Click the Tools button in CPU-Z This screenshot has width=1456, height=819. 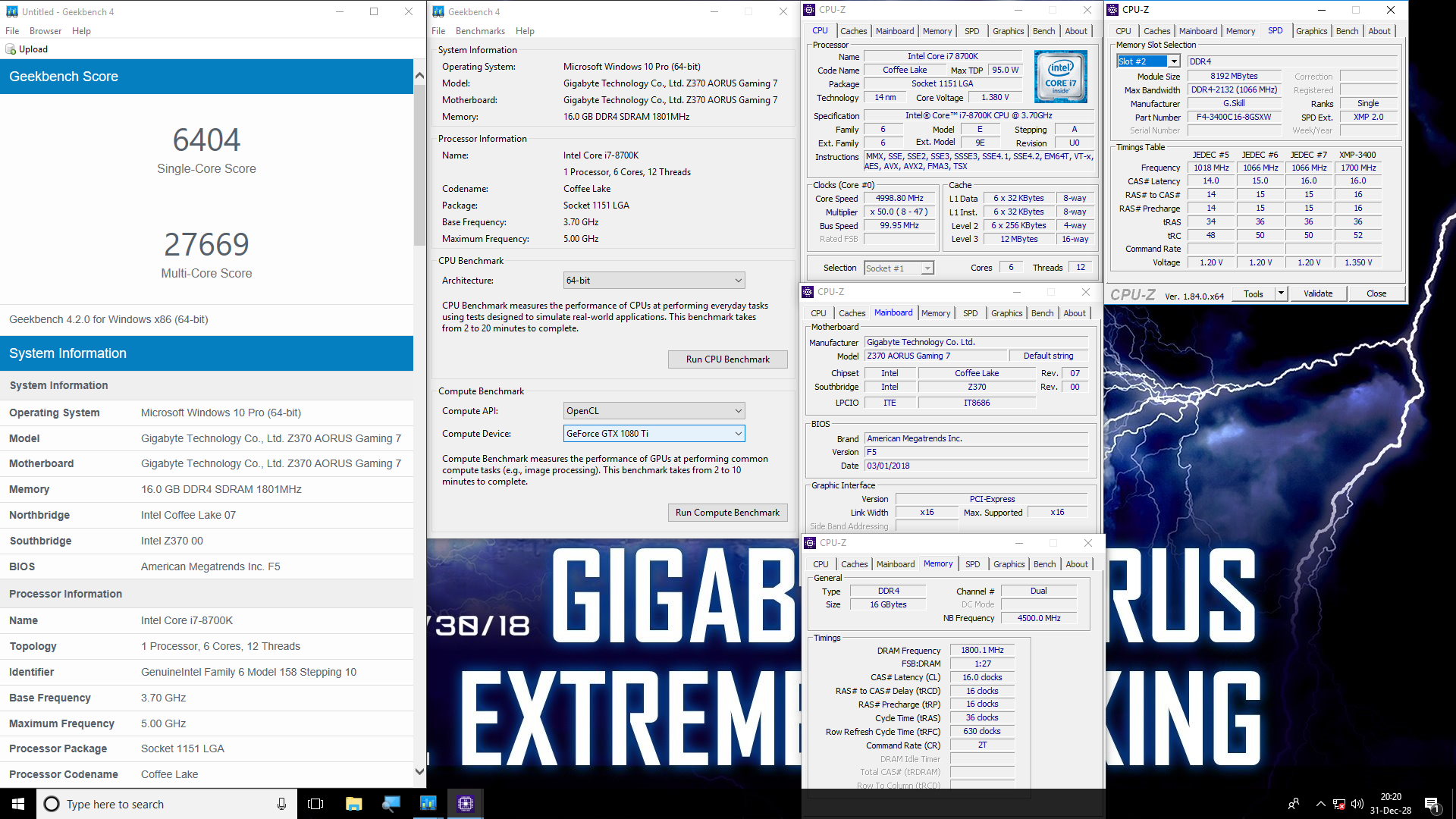(1254, 293)
